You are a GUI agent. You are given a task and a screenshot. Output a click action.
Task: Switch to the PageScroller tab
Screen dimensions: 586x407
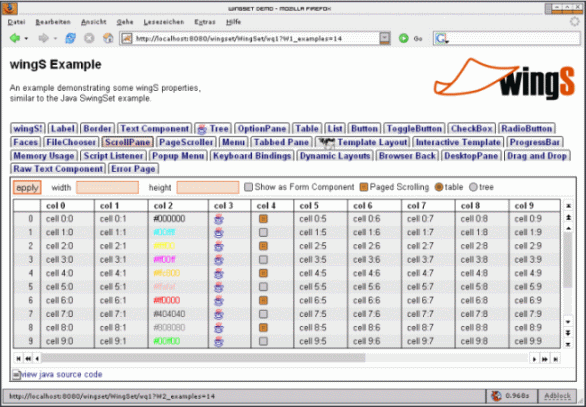tap(186, 142)
